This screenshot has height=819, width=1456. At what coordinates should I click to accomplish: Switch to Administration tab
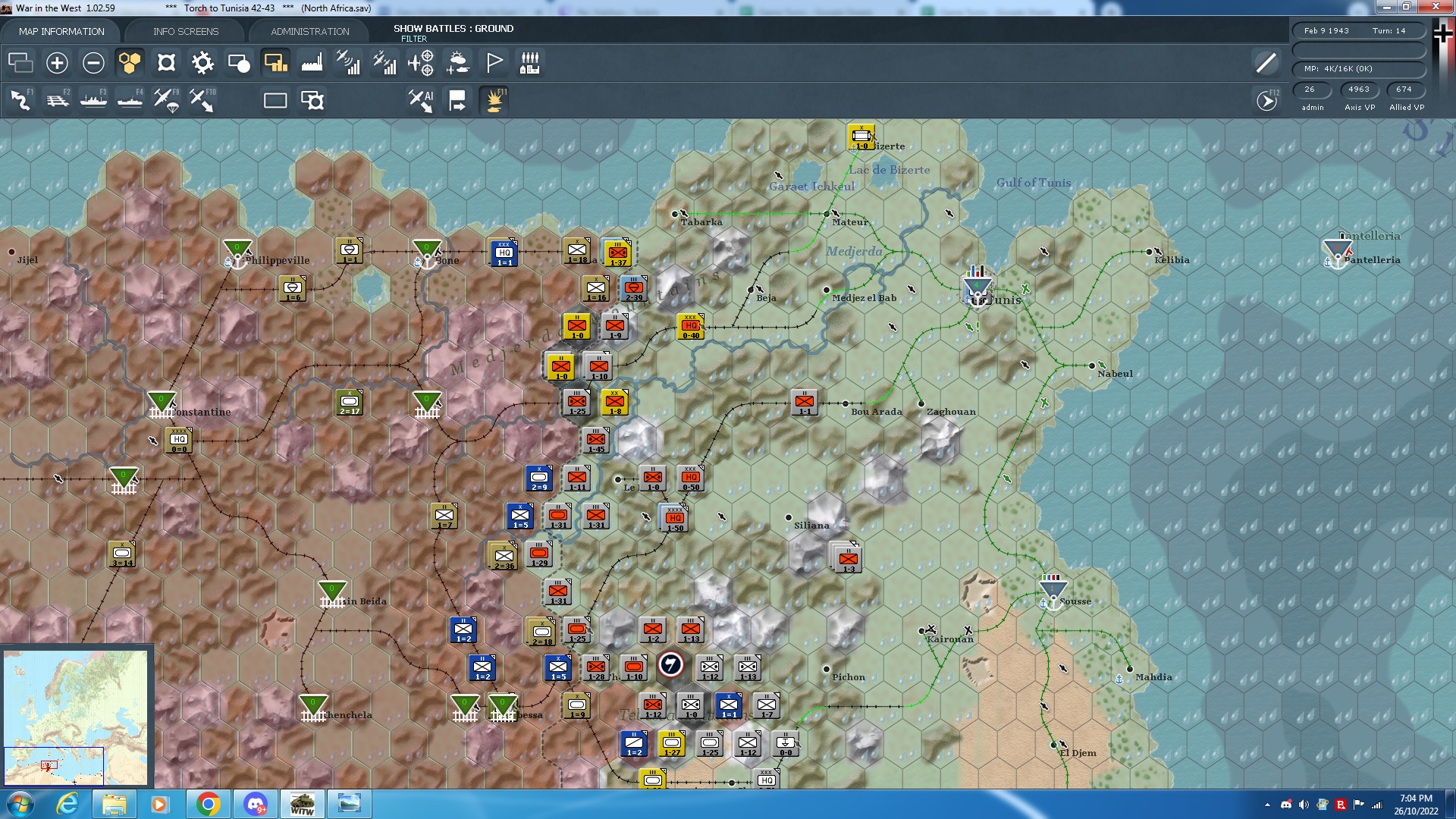pos(309,31)
